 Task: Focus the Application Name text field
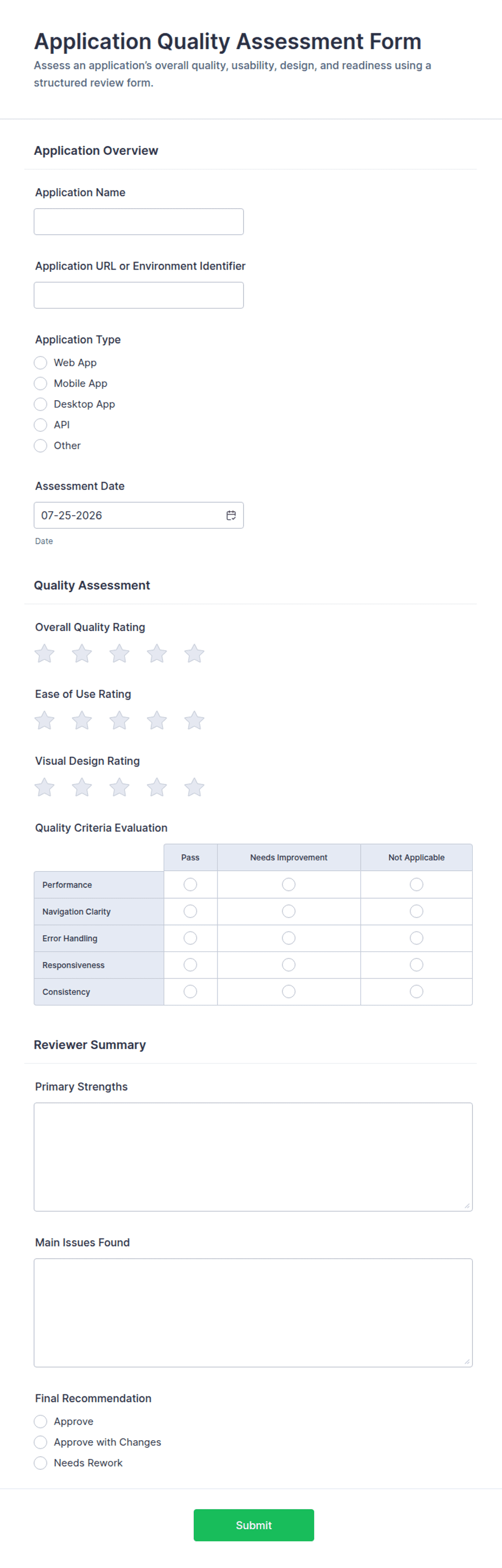[139, 222]
